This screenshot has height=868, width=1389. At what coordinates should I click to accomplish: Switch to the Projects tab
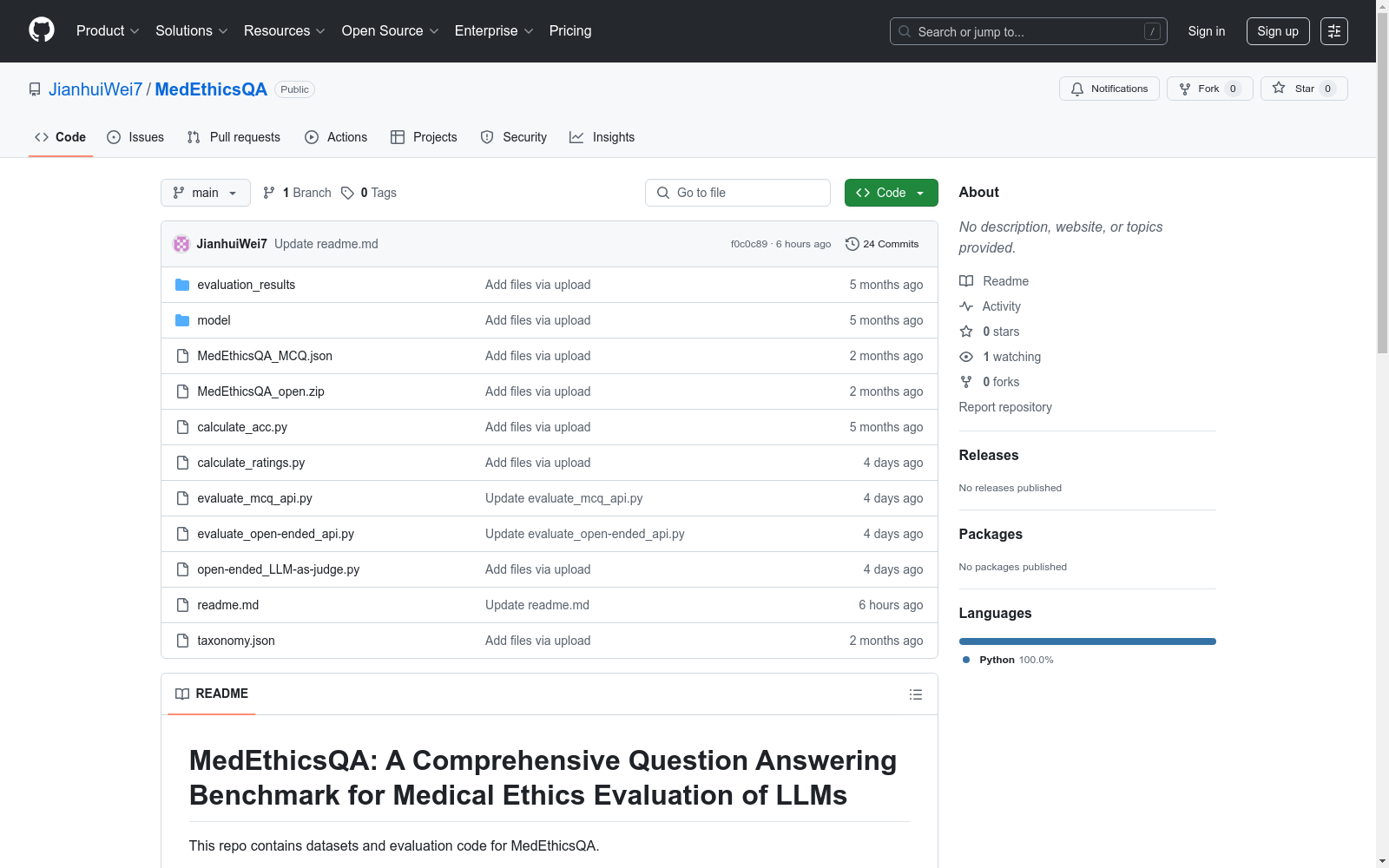424,137
